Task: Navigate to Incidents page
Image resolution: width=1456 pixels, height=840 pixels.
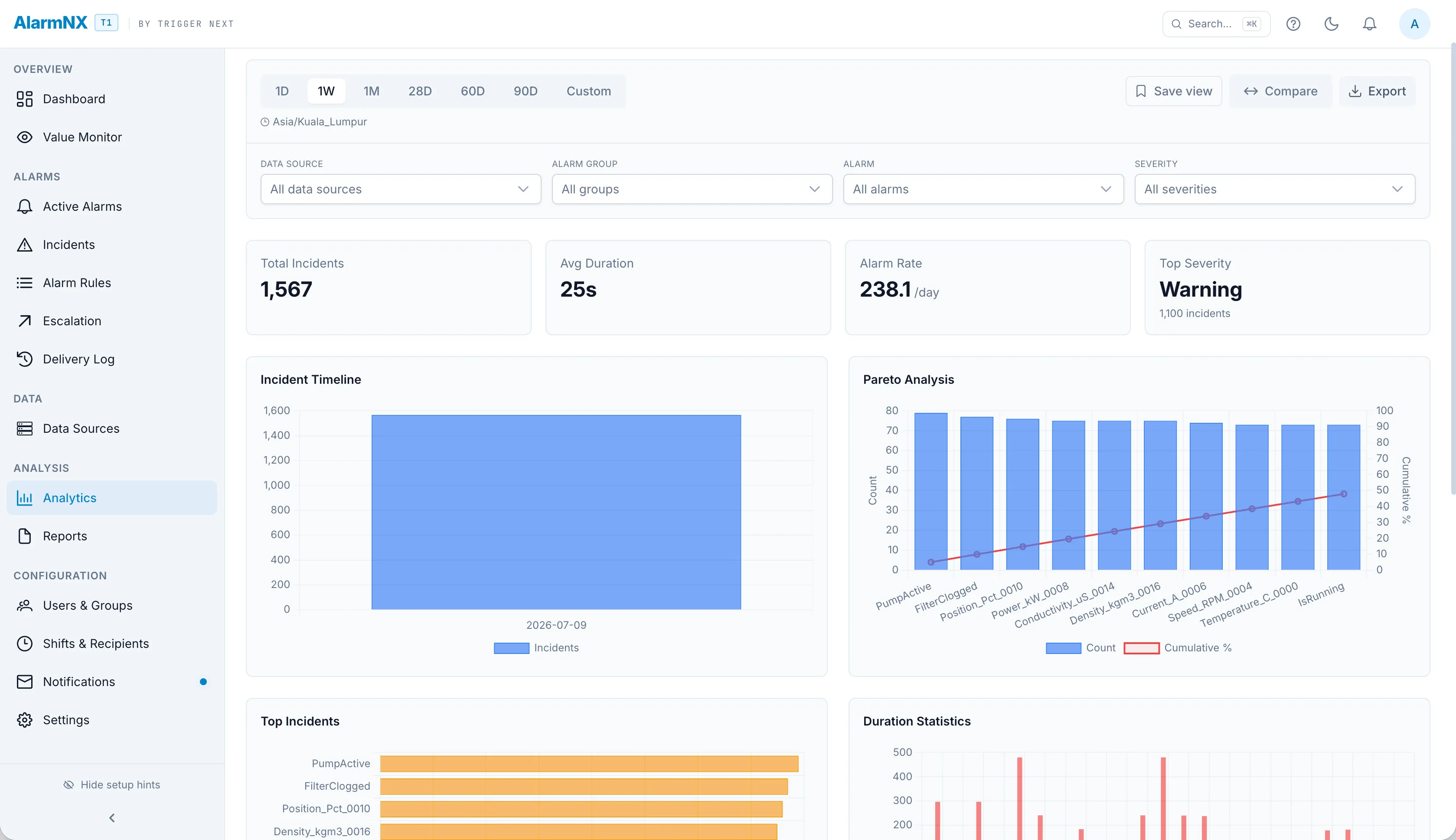Action: click(x=111, y=245)
